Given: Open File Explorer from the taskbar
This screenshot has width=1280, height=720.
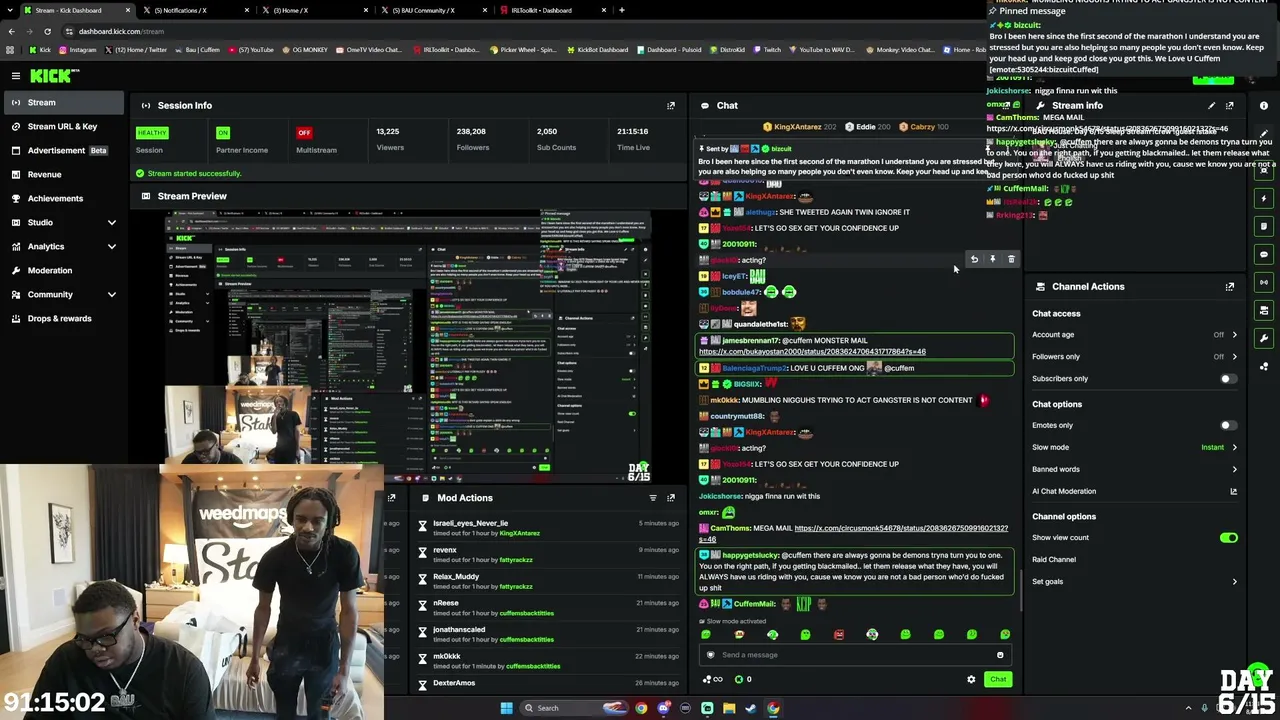Looking at the screenshot, I should click(729, 708).
